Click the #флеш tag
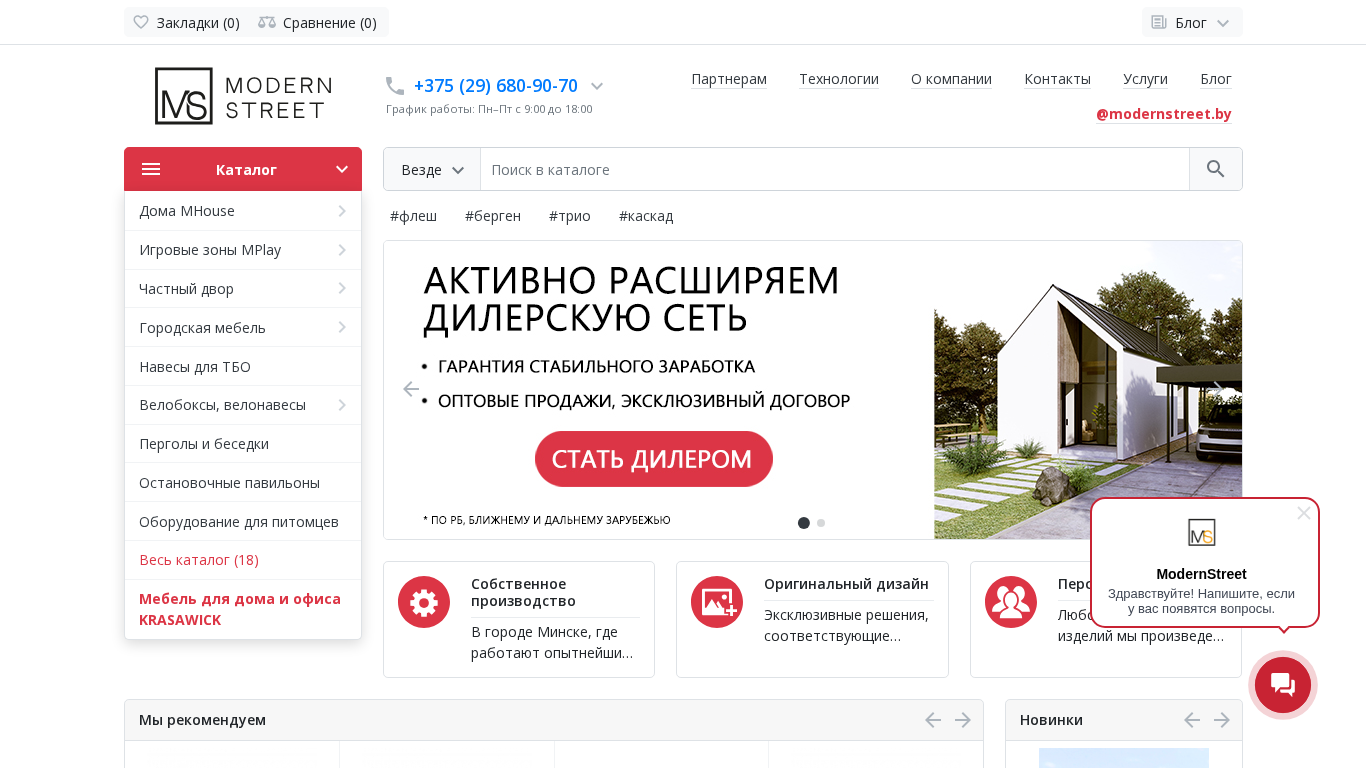 [414, 216]
